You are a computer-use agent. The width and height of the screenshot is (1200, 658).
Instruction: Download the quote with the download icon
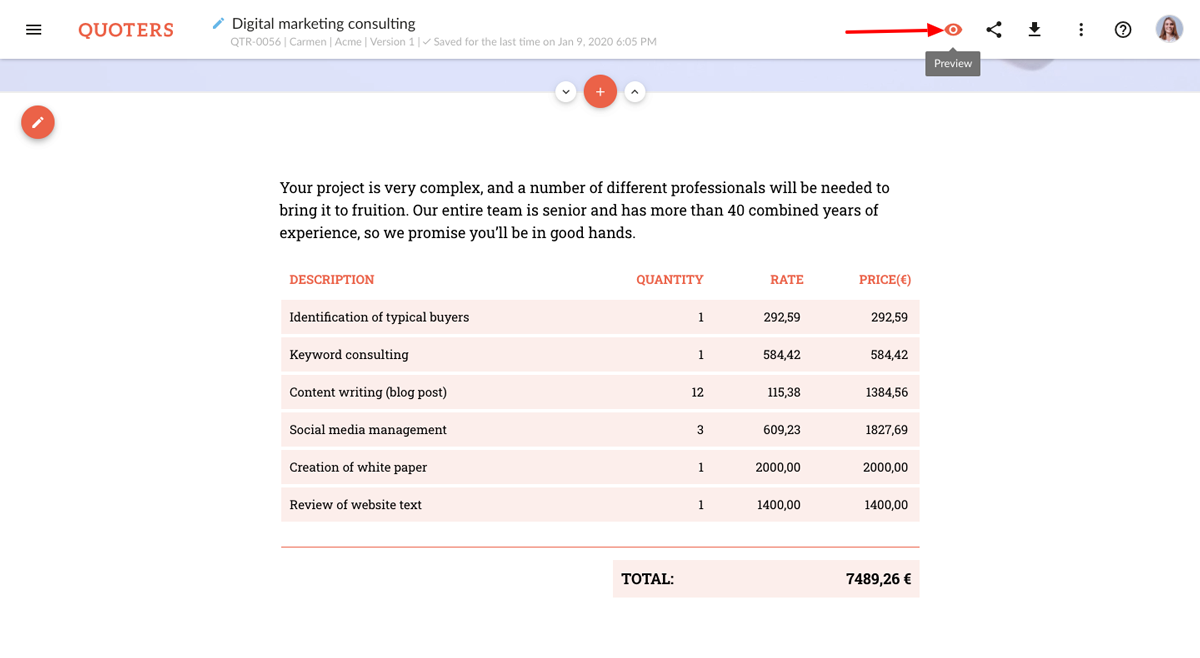[1035, 30]
